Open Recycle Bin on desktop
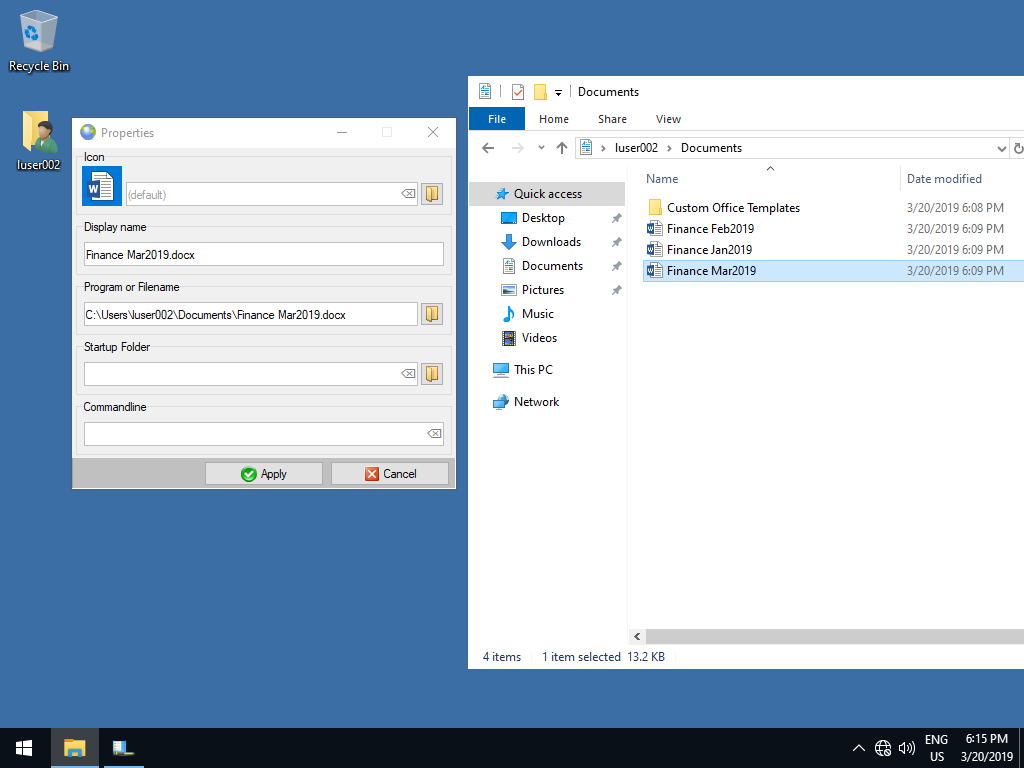Viewport: 1024px width, 768px height. (38, 40)
